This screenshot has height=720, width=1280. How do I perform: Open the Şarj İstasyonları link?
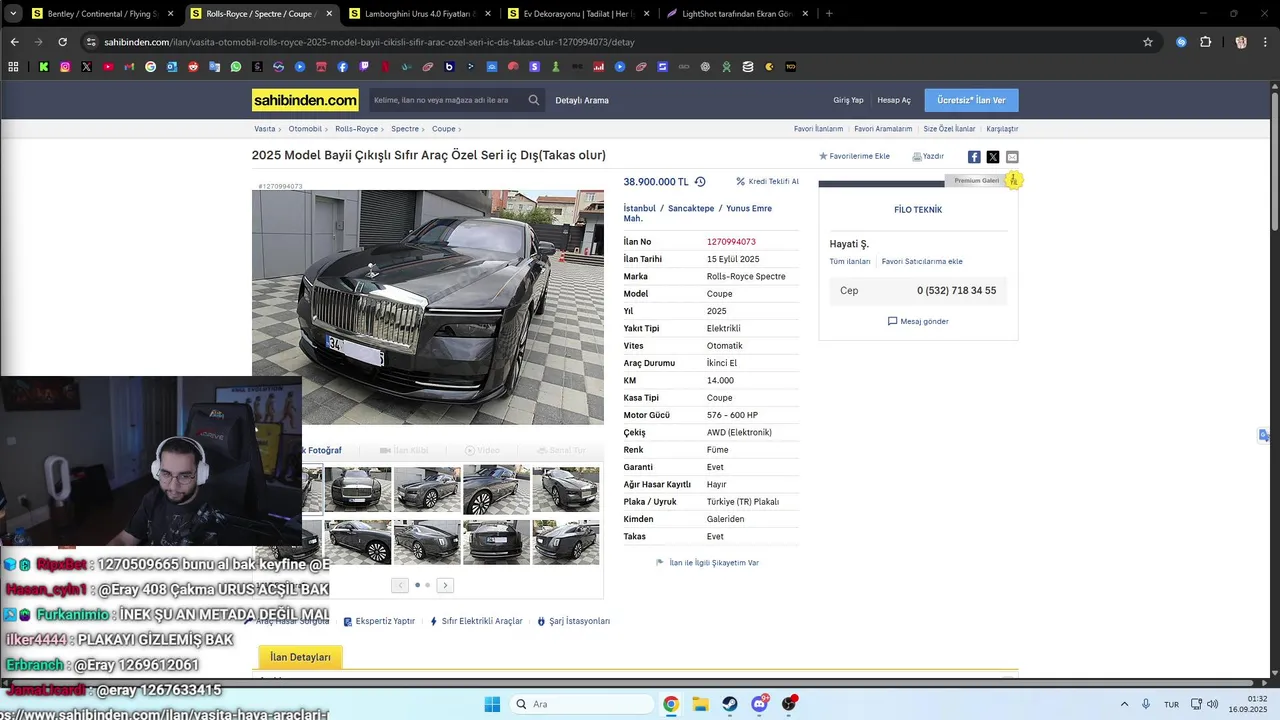[573, 621]
